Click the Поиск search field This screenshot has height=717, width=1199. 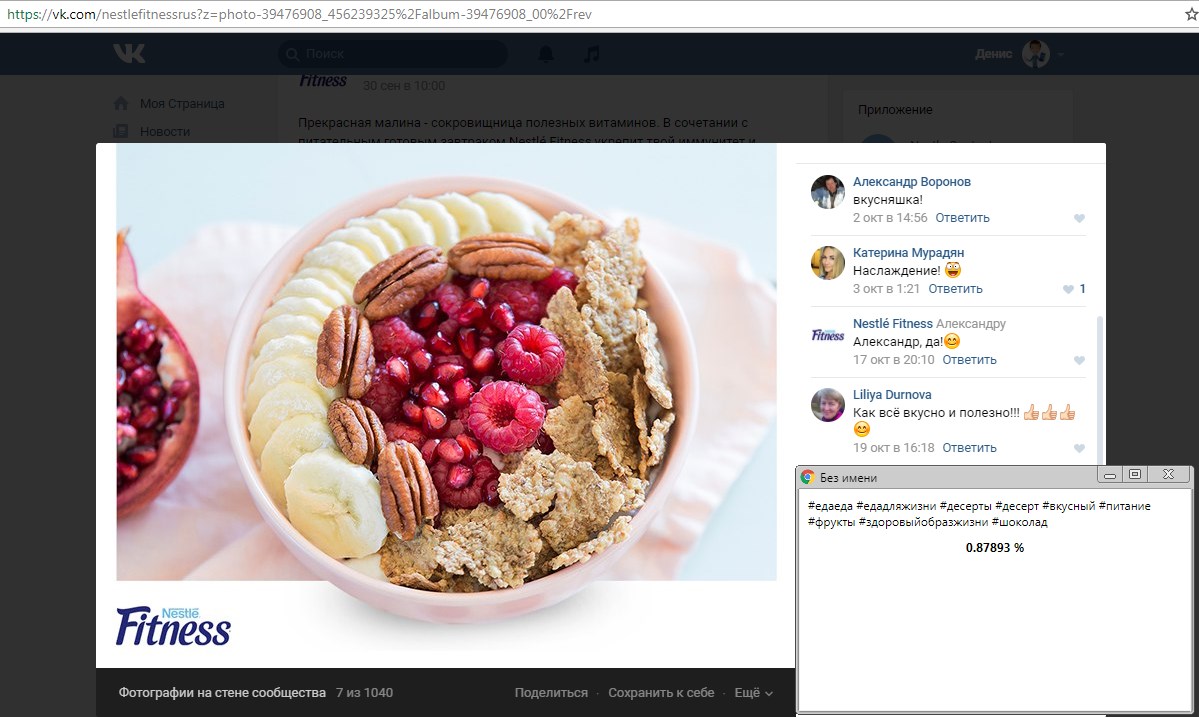pos(393,54)
